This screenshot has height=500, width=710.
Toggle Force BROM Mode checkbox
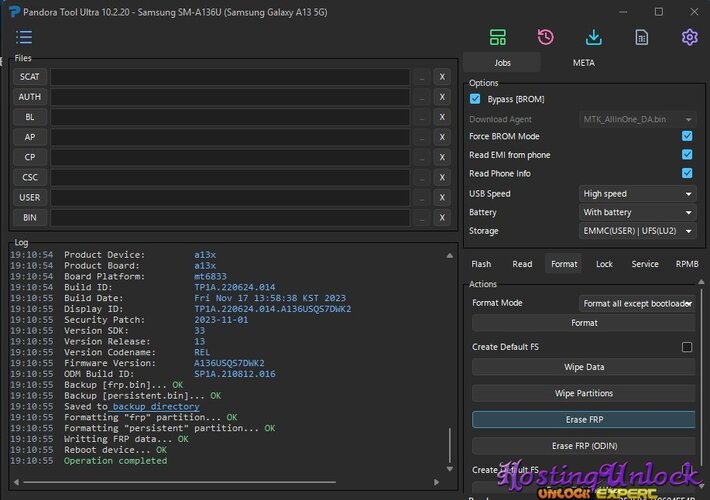[x=687, y=136]
